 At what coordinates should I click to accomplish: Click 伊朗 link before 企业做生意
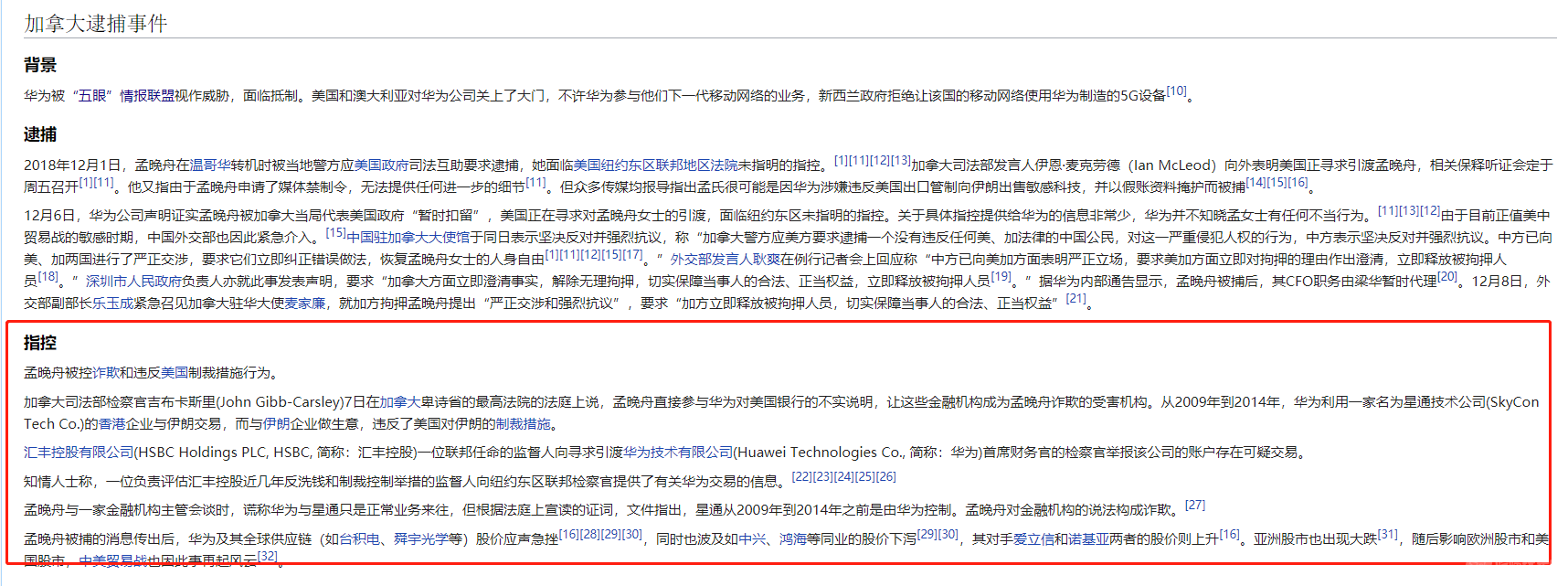(276, 424)
